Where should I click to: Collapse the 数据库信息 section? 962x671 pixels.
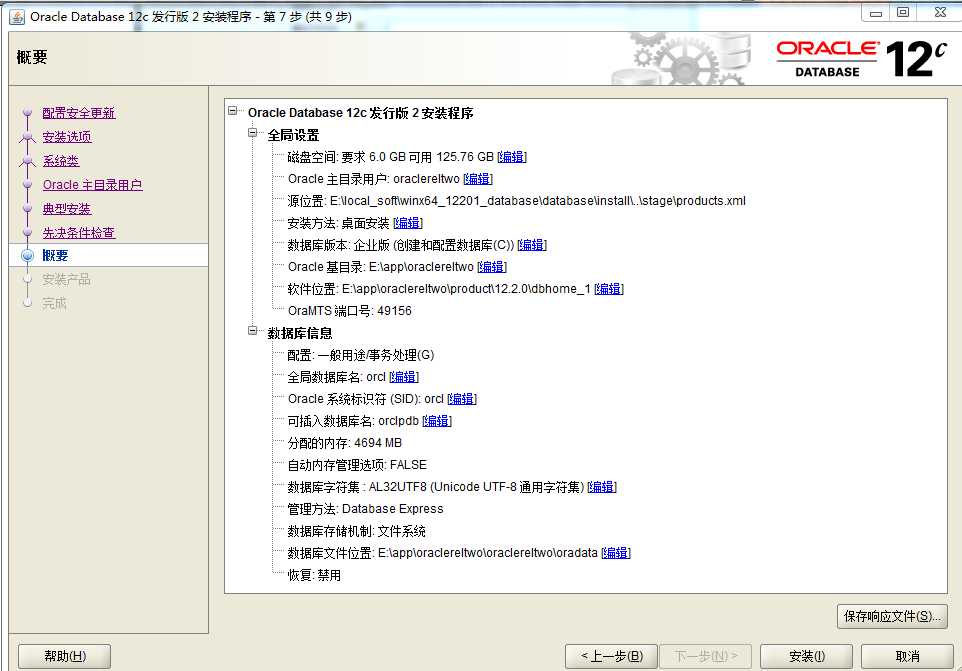click(x=252, y=331)
